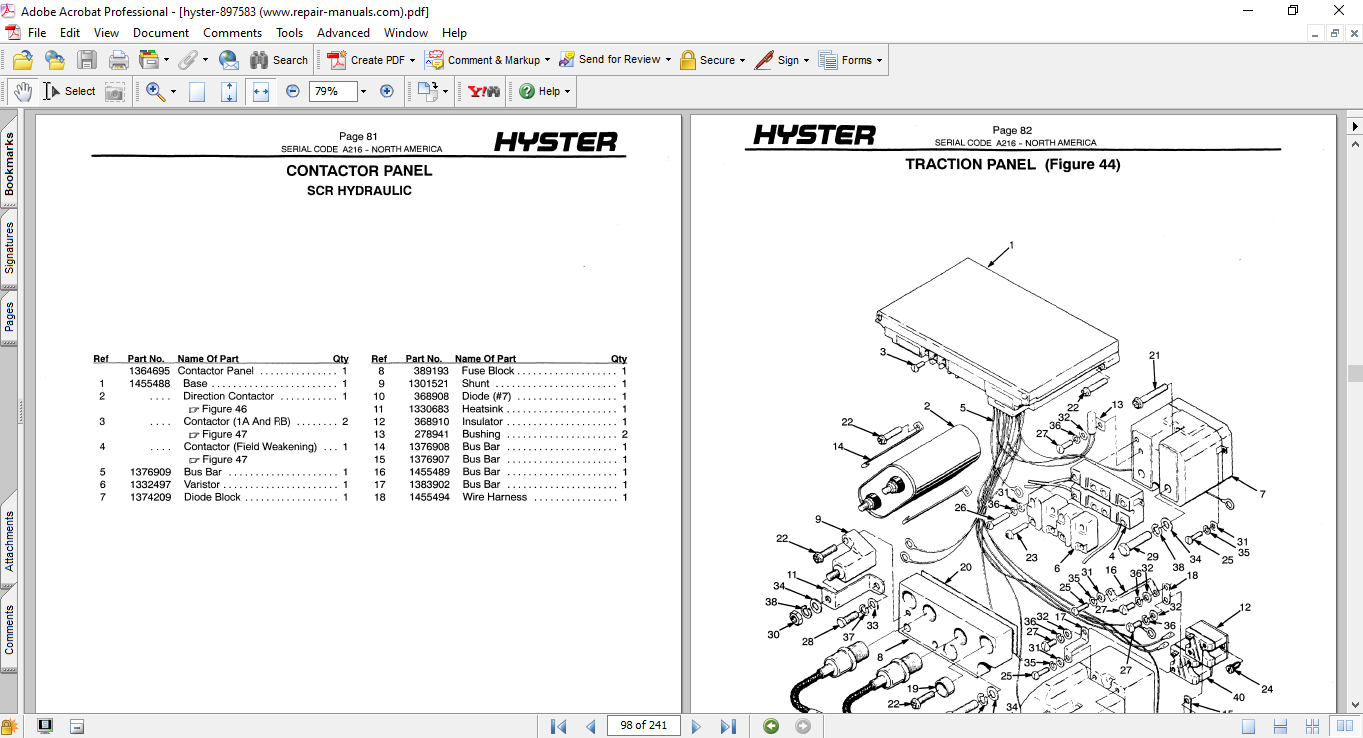Toggle Actual Size page view

click(x=197, y=91)
